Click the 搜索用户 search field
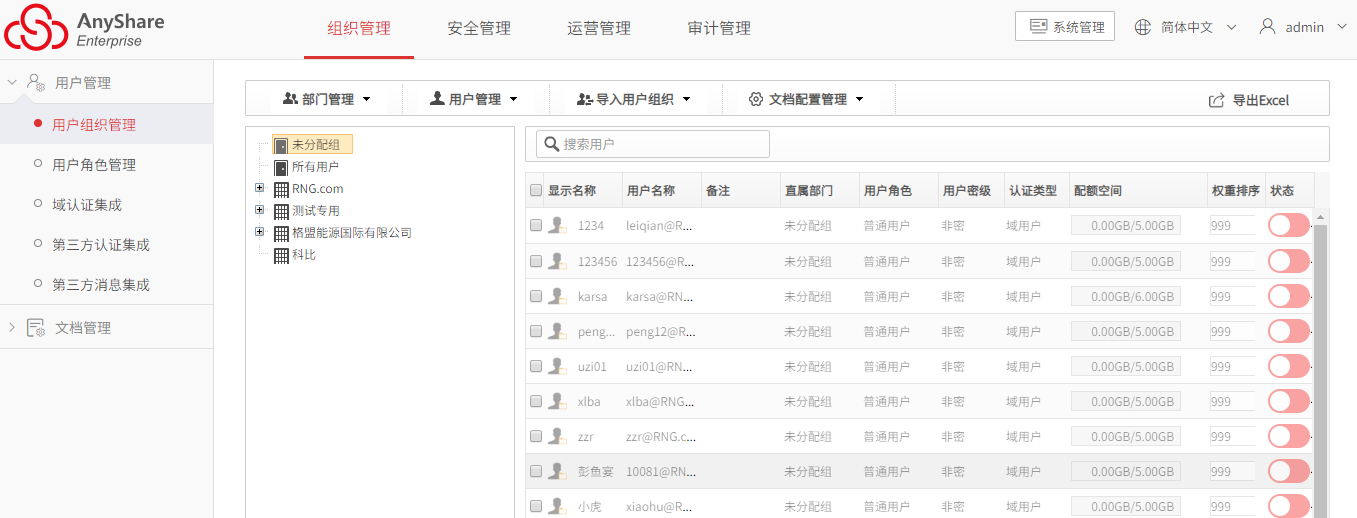The image size is (1357, 518). [653, 144]
